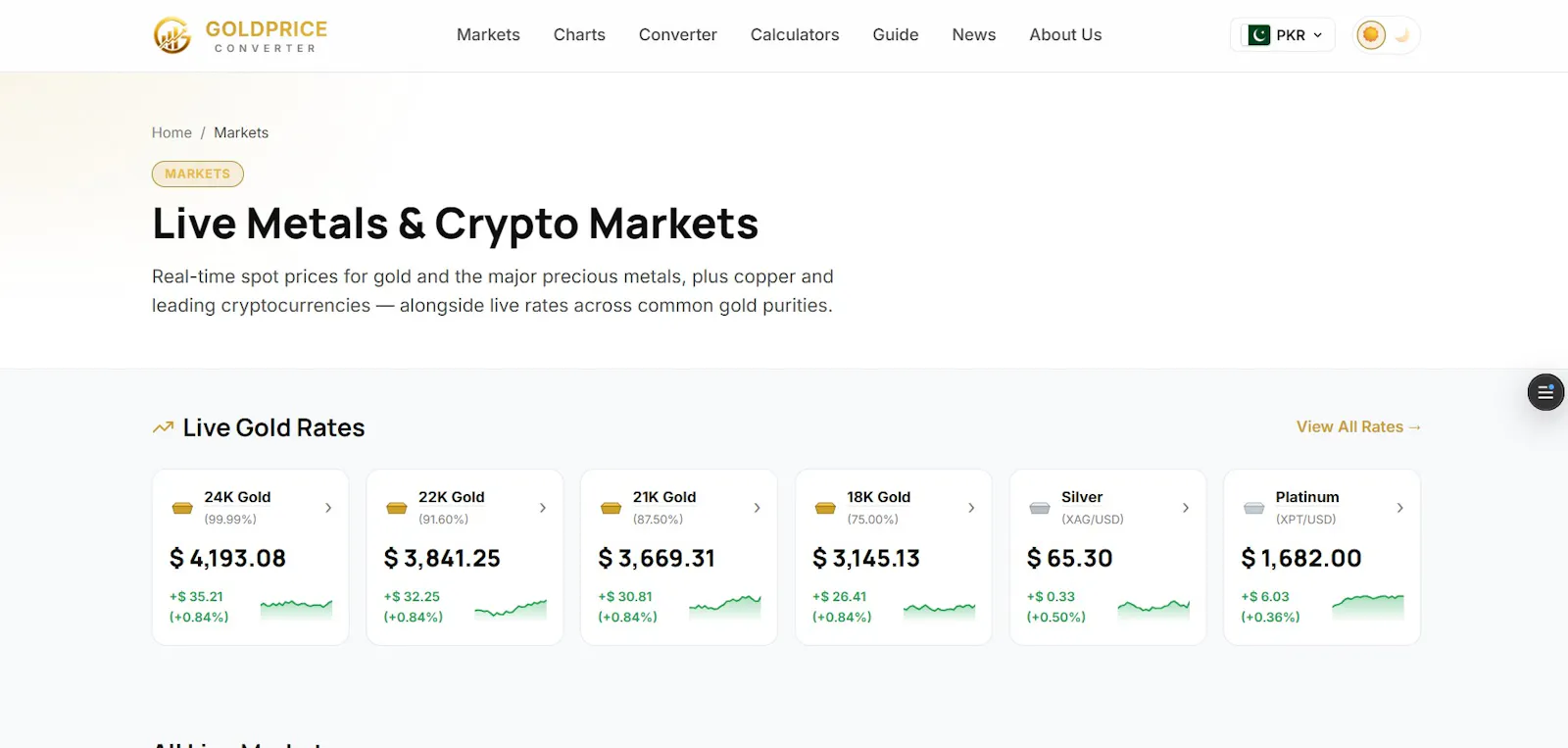This screenshot has width=1568, height=748.
Task: Click the +$ 32.25 change value
Action: (412, 596)
